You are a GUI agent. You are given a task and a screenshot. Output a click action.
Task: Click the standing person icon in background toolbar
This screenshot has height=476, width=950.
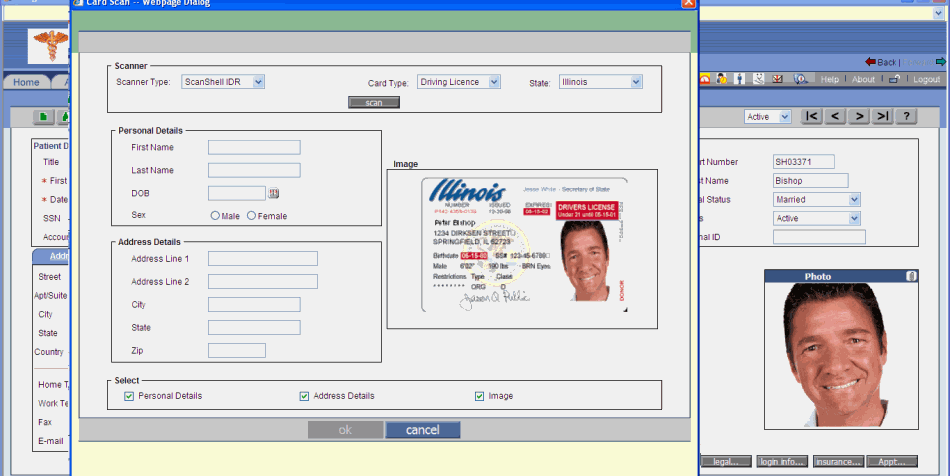pos(740,79)
